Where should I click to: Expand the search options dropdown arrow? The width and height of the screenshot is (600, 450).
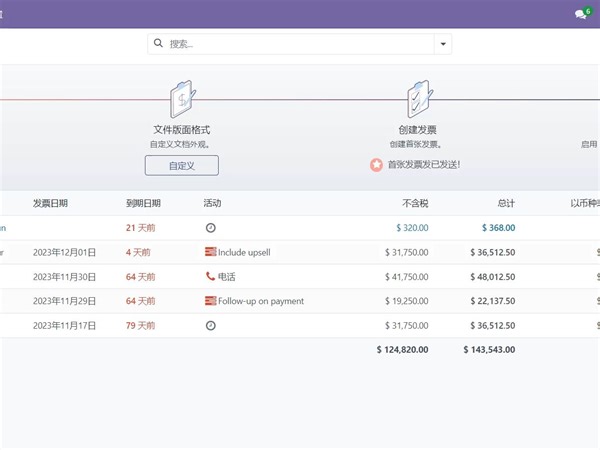coord(443,44)
